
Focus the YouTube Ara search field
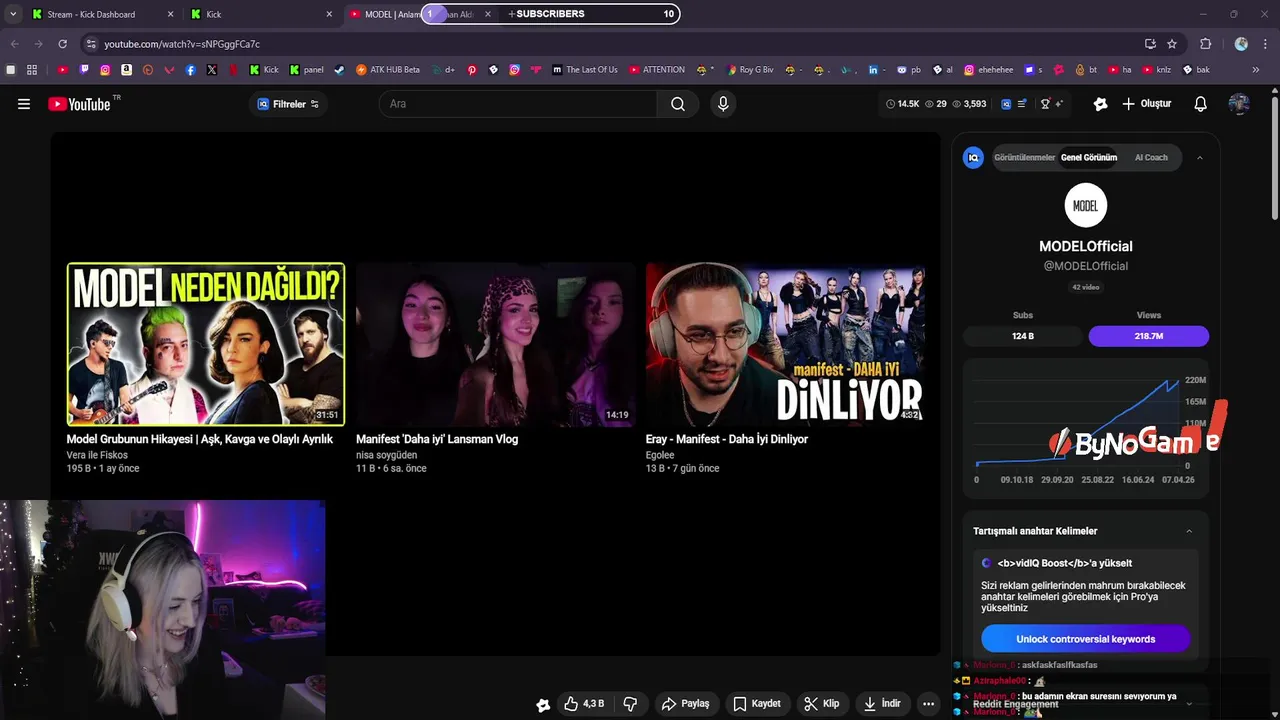tap(517, 104)
